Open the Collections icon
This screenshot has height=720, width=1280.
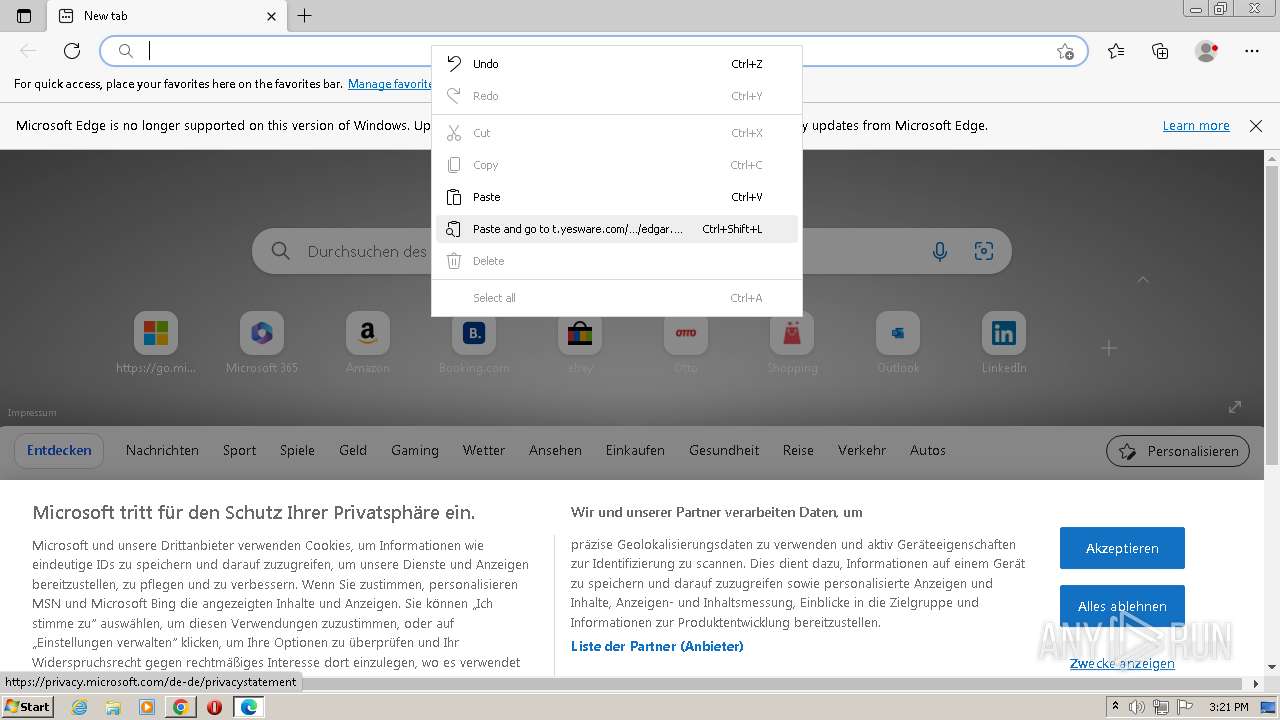click(x=1160, y=51)
